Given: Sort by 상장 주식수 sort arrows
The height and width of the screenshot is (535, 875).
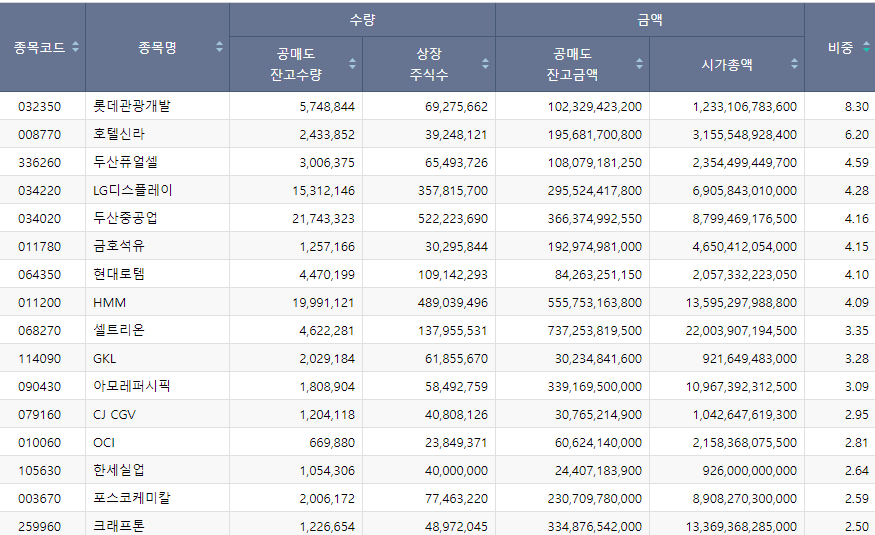Looking at the screenshot, I should click(x=485, y=64).
